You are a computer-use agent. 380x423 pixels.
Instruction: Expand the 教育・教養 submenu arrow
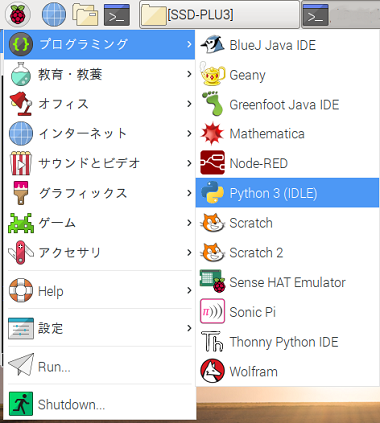point(189,74)
